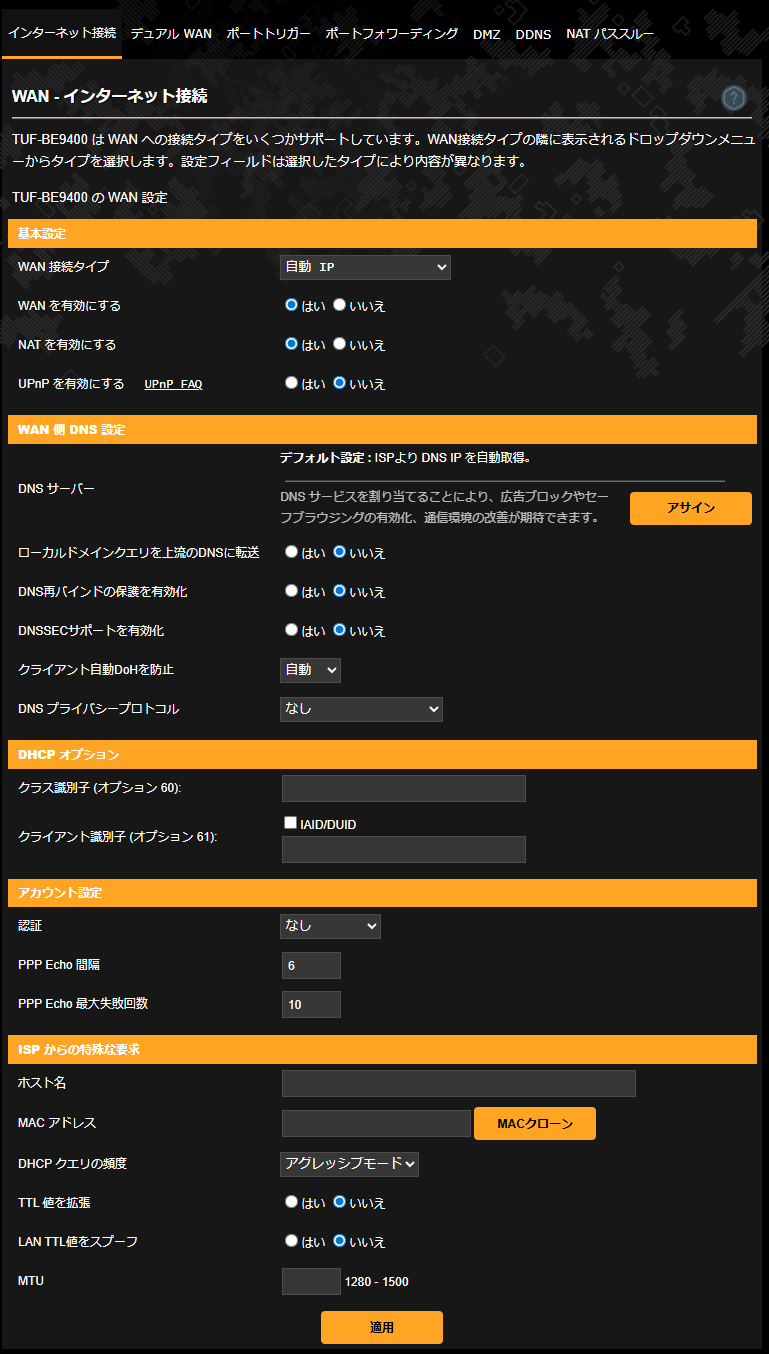This screenshot has width=769, height=1354.
Task: Expand the DHCP クエリの頻度 dropdown
Action: click(349, 1163)
